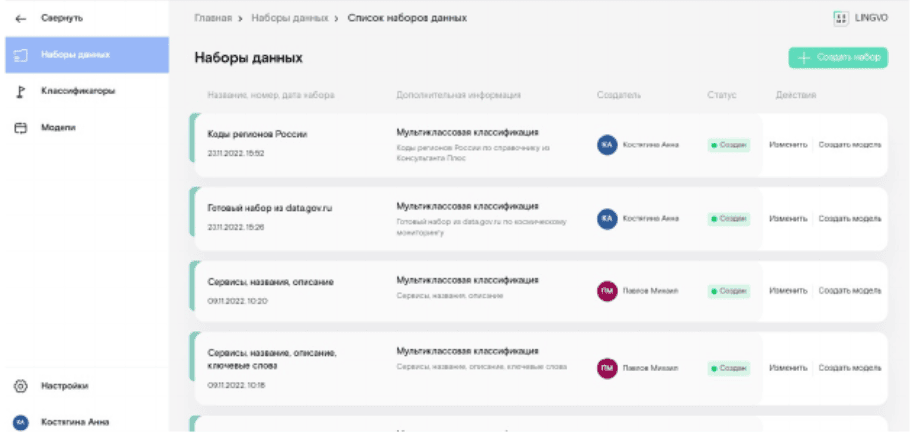Click Изменить for Коды регионов России

[787, 144]
